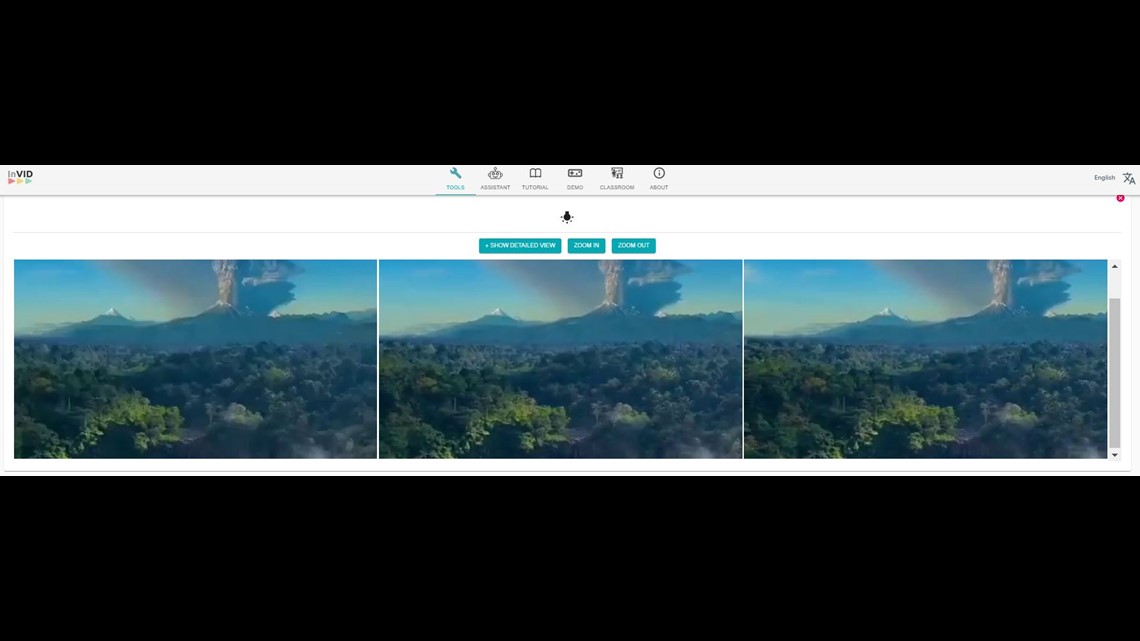Select the middle volcano keyframe thumbnail

[x=560, y=359]
